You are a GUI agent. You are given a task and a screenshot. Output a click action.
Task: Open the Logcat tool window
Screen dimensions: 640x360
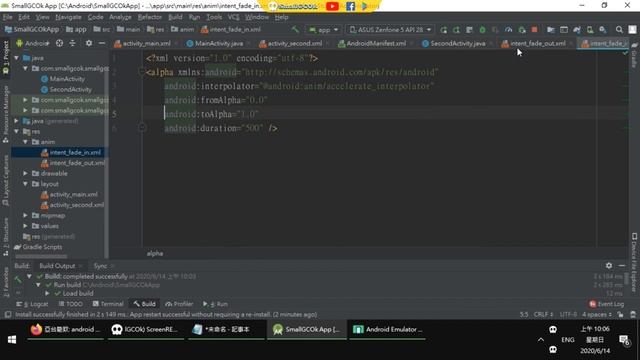pyautogui.click(x=32, y=304)
